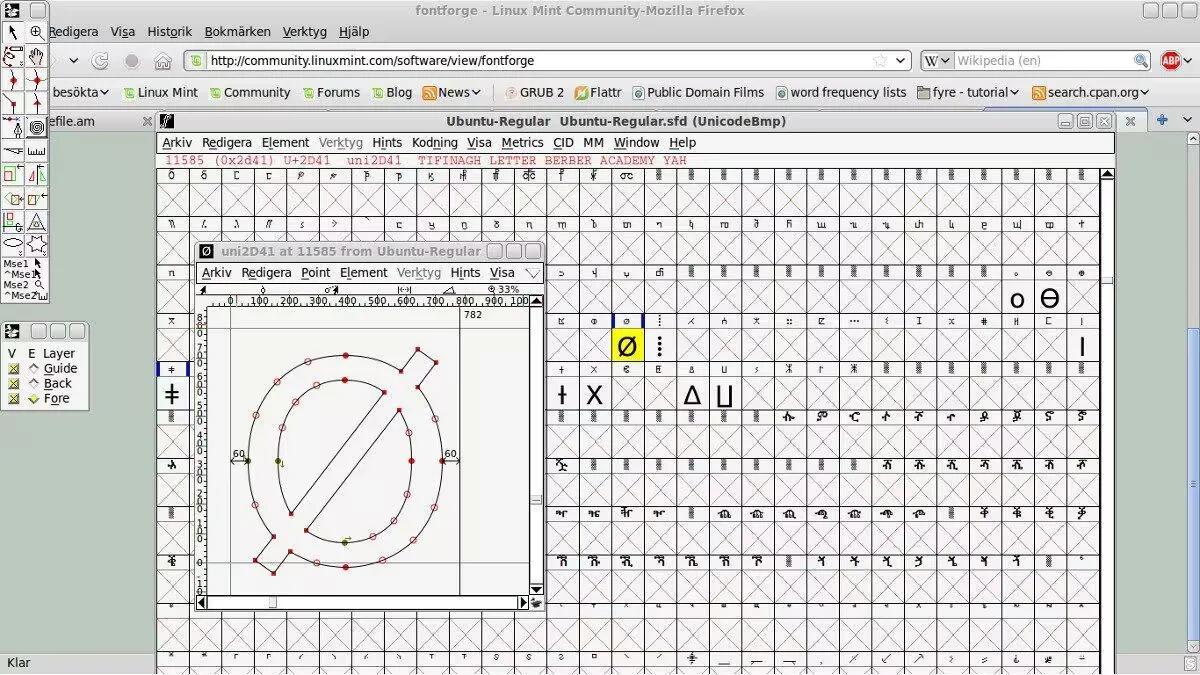Select the Spiro spiral mode tool

click(x=37, y=128)
